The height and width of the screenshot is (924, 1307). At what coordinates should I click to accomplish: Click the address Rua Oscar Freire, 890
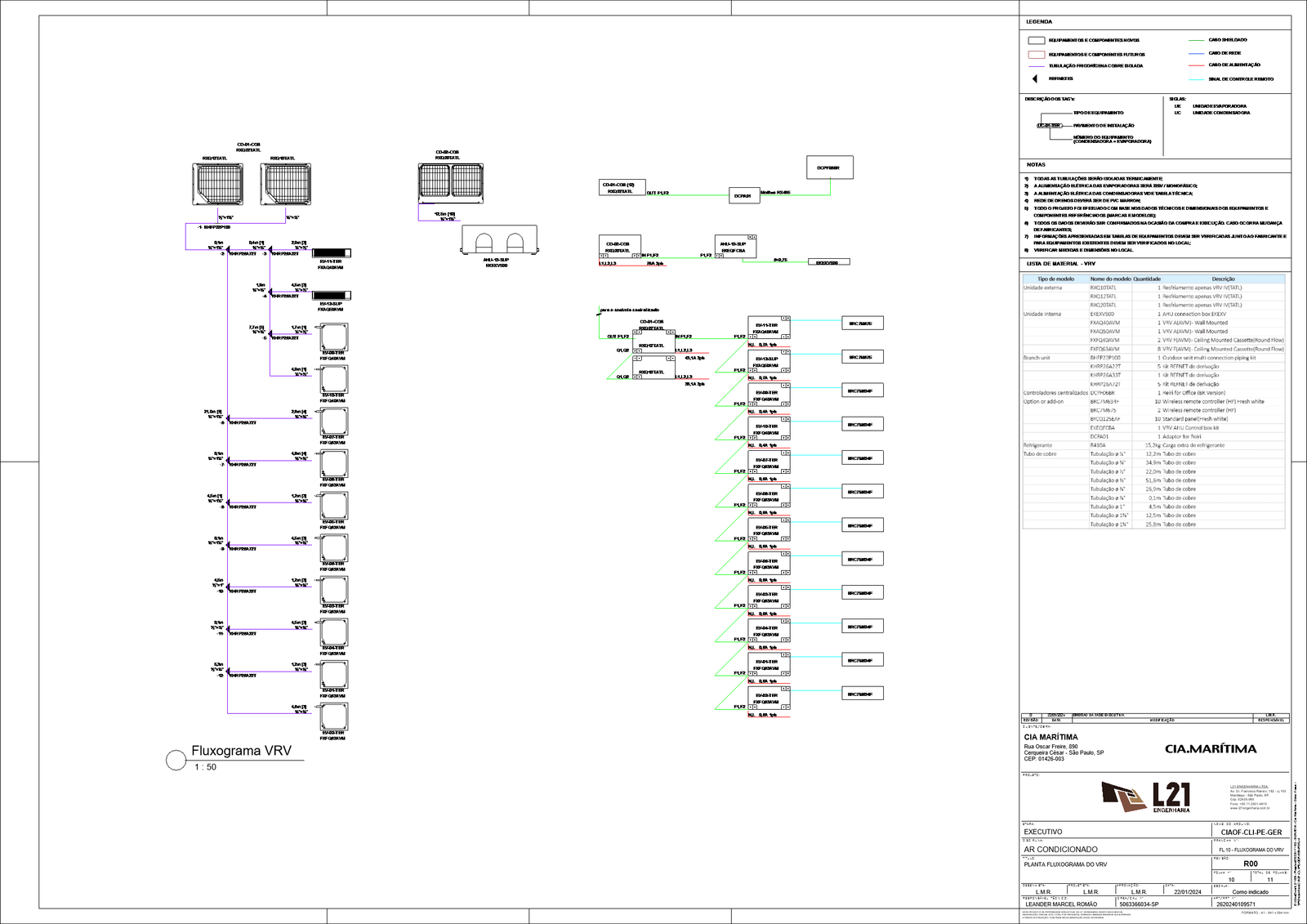click(1051, 747)
